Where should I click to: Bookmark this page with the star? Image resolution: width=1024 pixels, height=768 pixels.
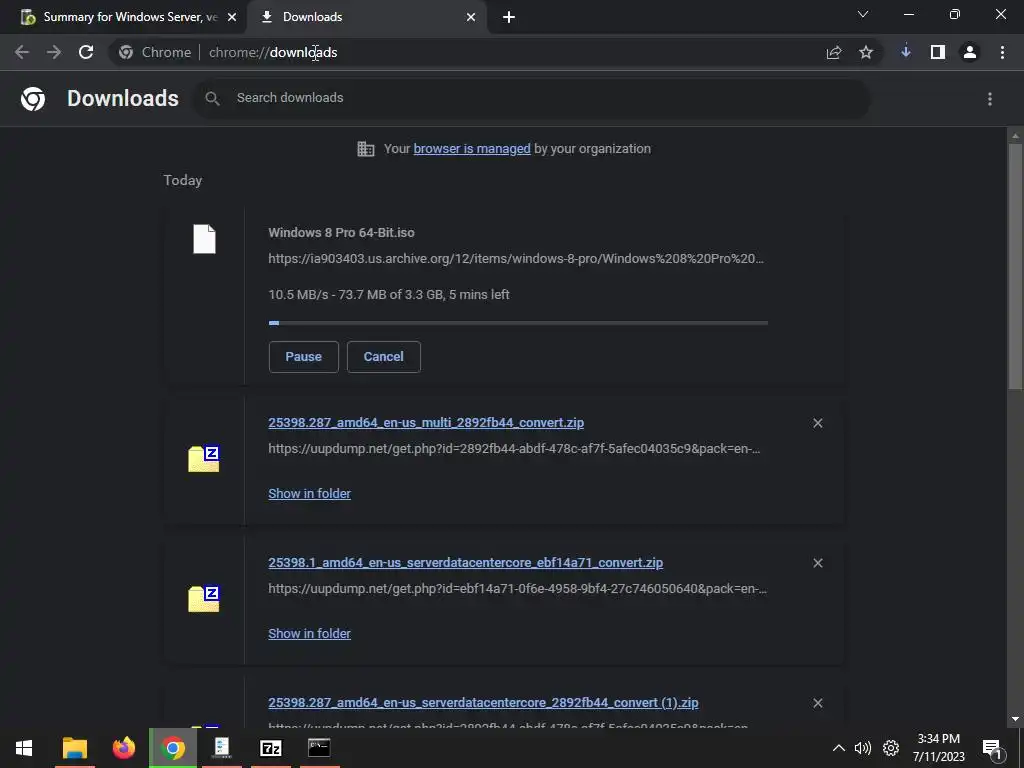(x=866, y=52)
